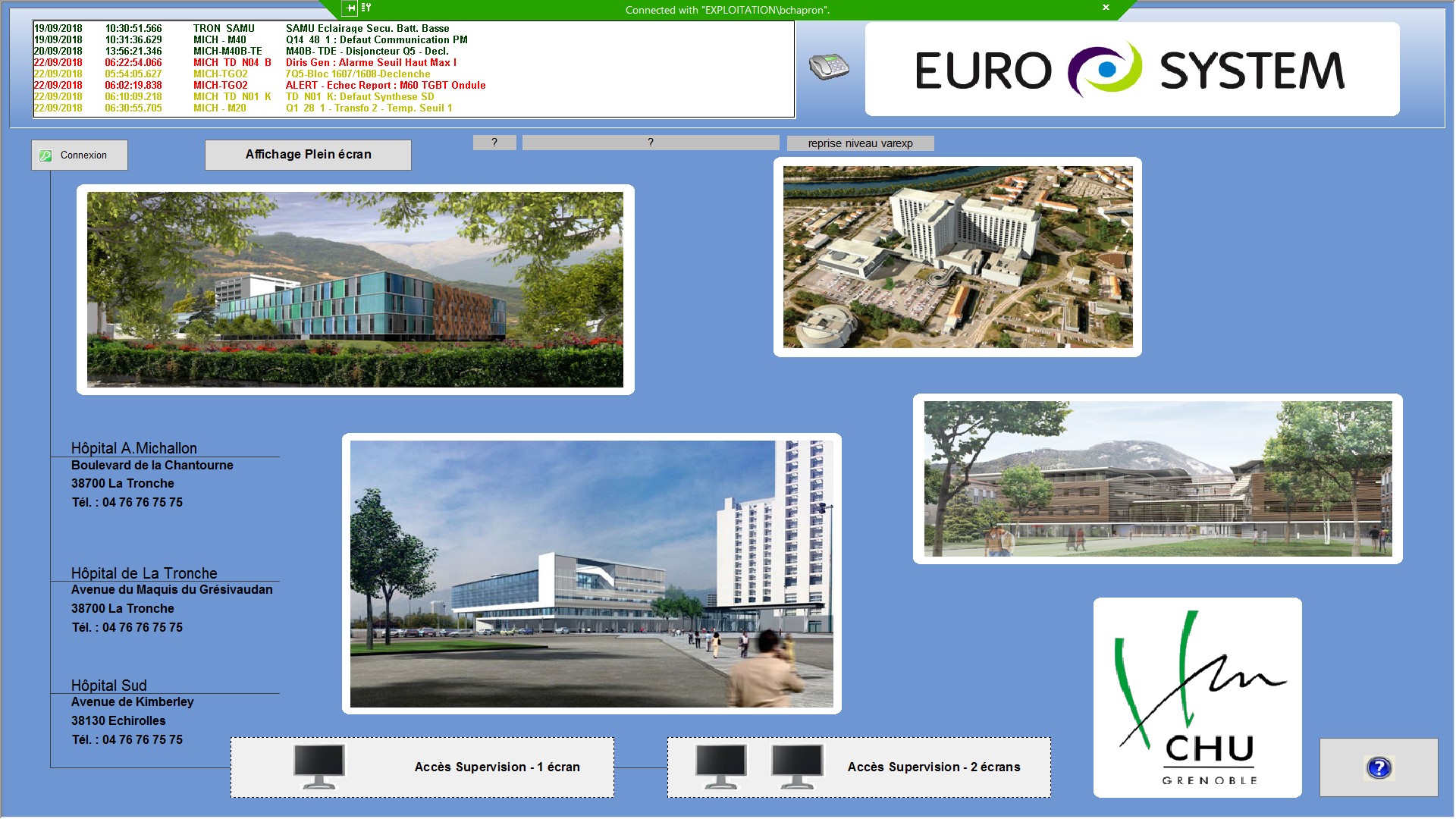Select alarm row ALERT Echec Report M60
This screenshot has width=1456, height=819.
point(385,85)
